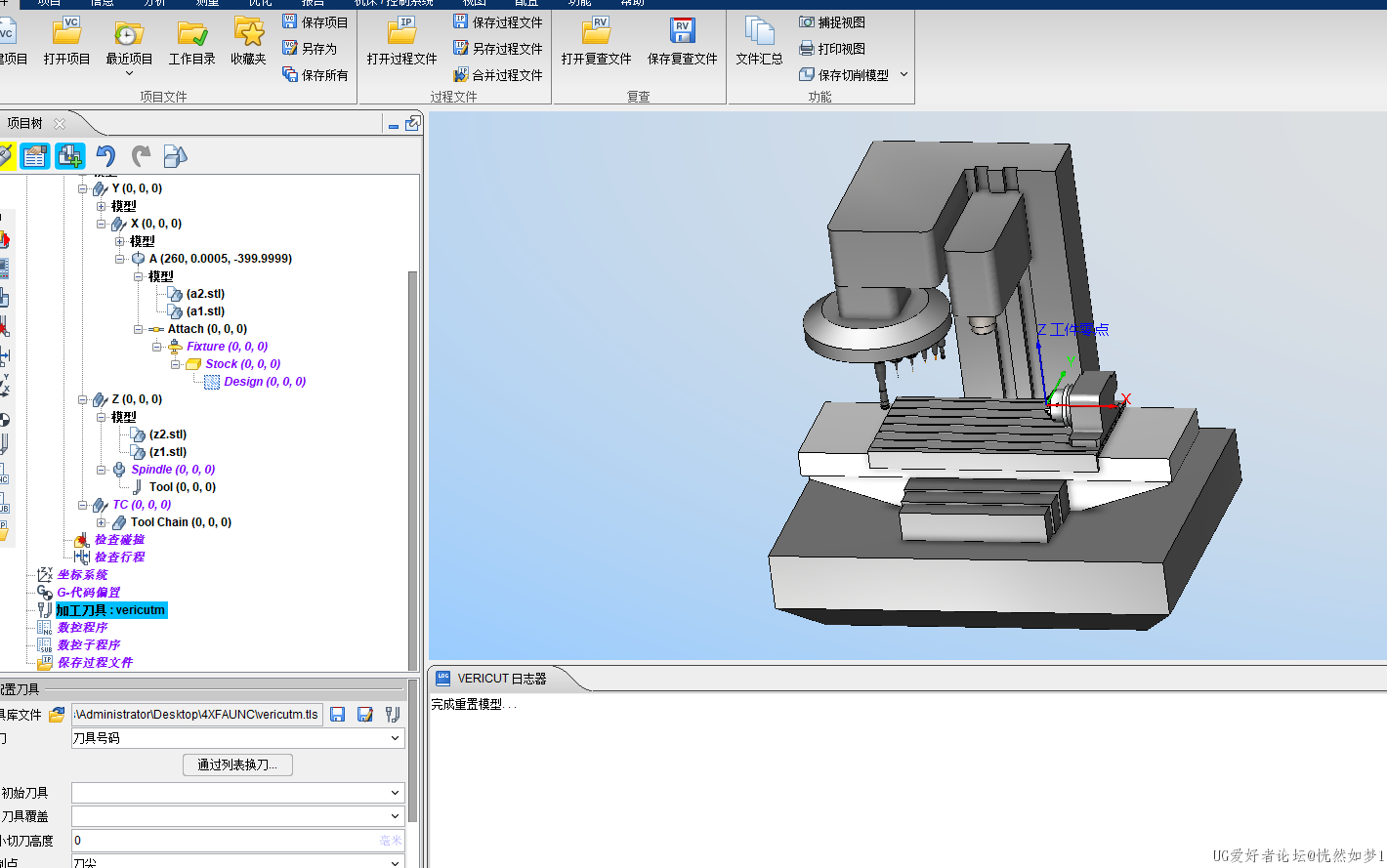Image resolution: width=1387 pixels, height=868 pixels.
Task: Browse tool library file folder icon
Action: tap(57, 715)
